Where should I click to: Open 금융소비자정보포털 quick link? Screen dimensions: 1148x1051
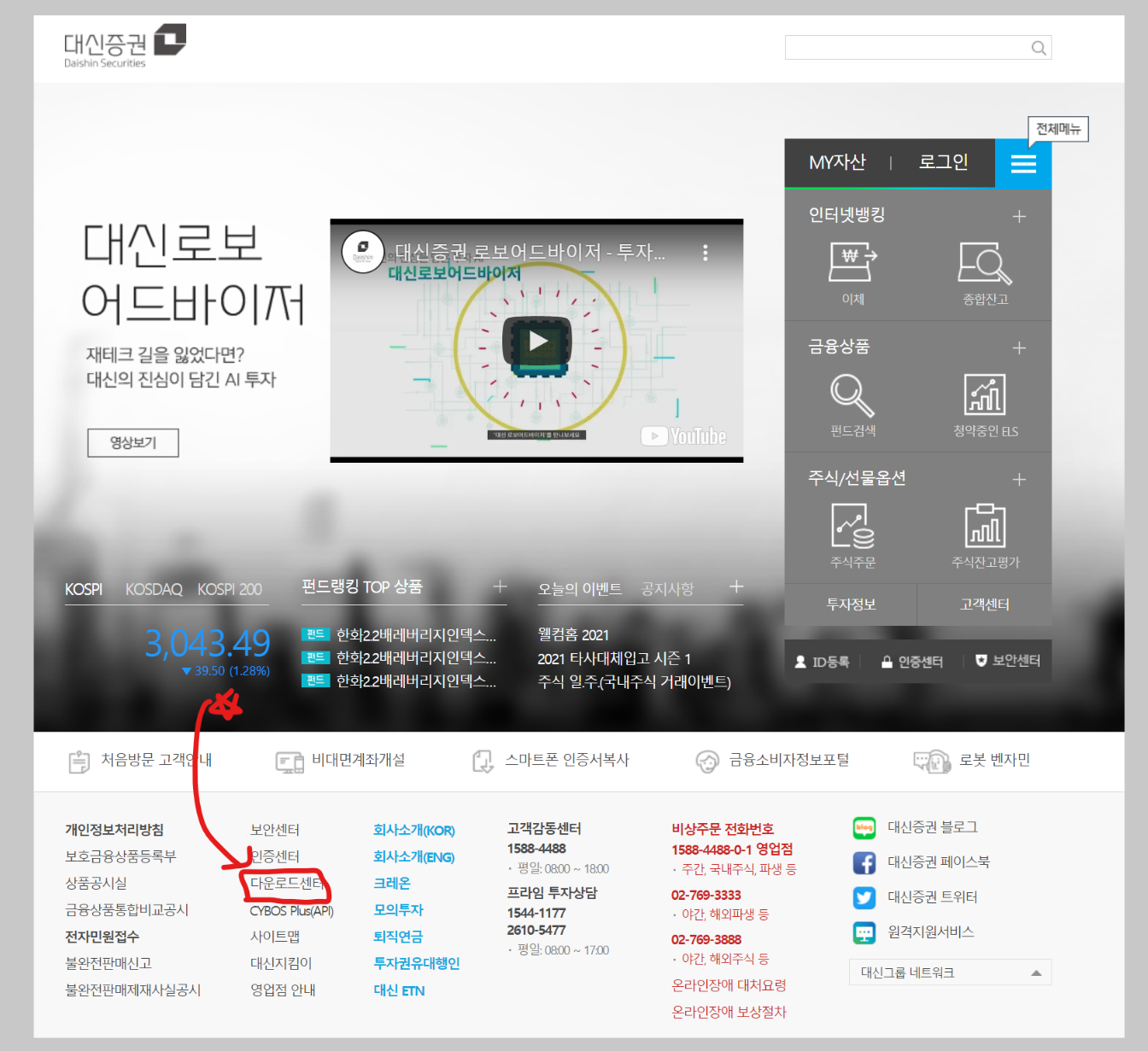pos(772,761)
